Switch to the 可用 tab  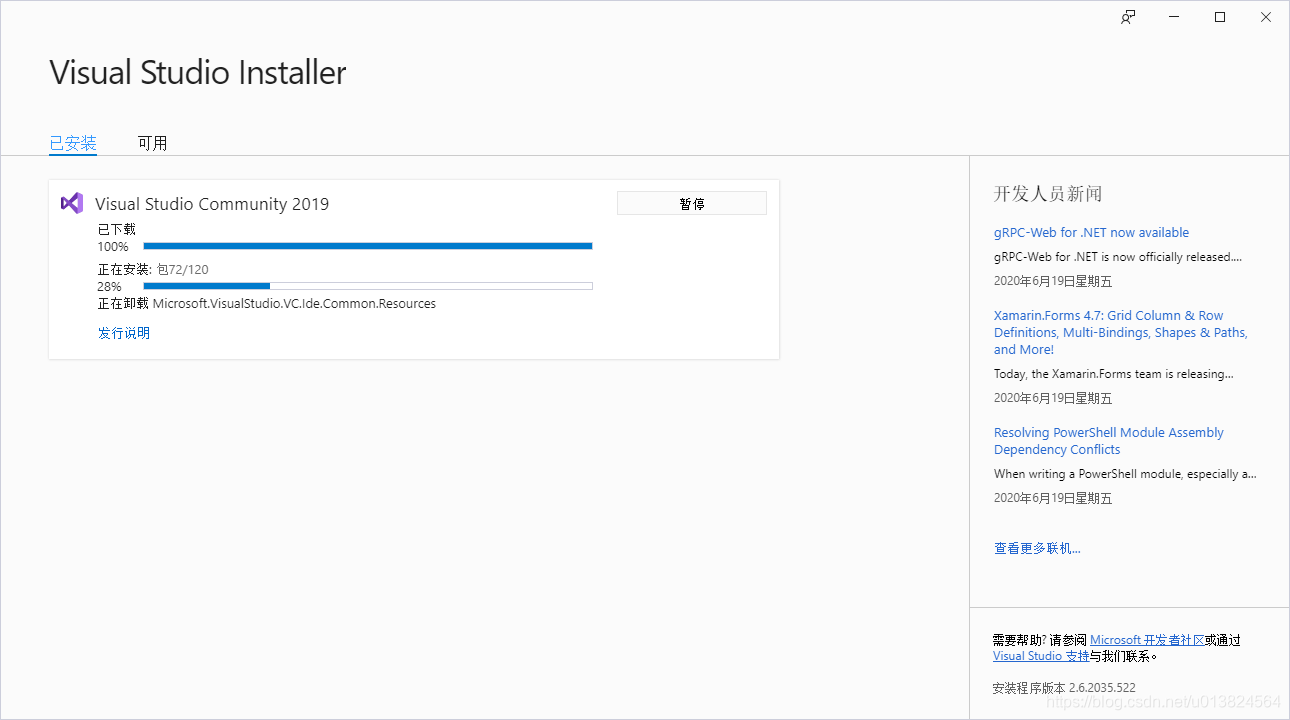tap(152, 143)
